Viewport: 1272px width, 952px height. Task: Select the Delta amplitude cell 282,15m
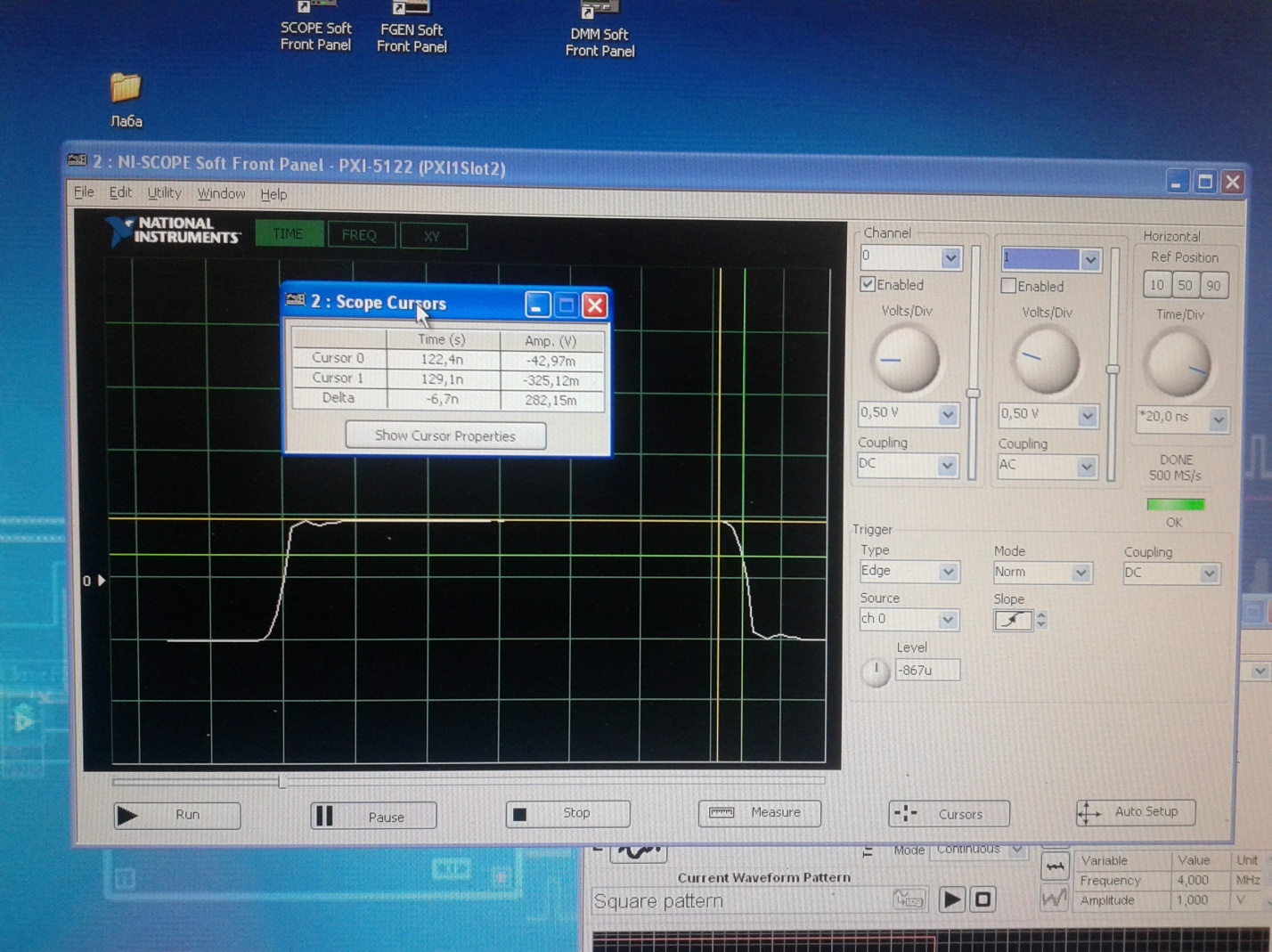coord(551,400)
